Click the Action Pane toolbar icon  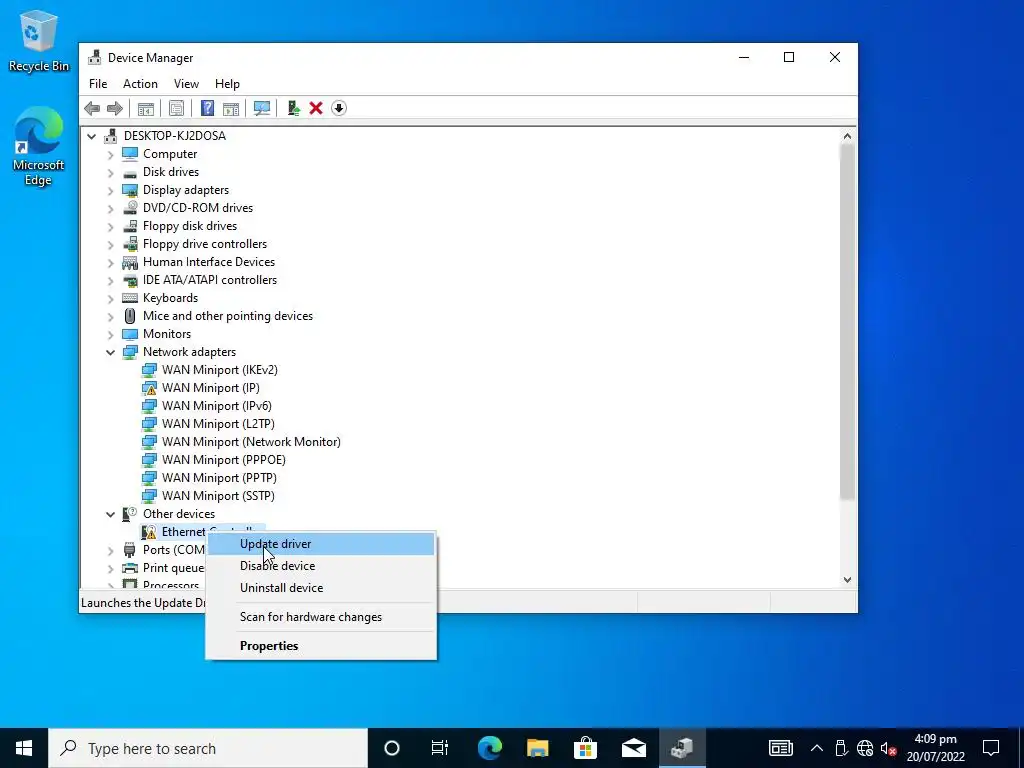231,108
